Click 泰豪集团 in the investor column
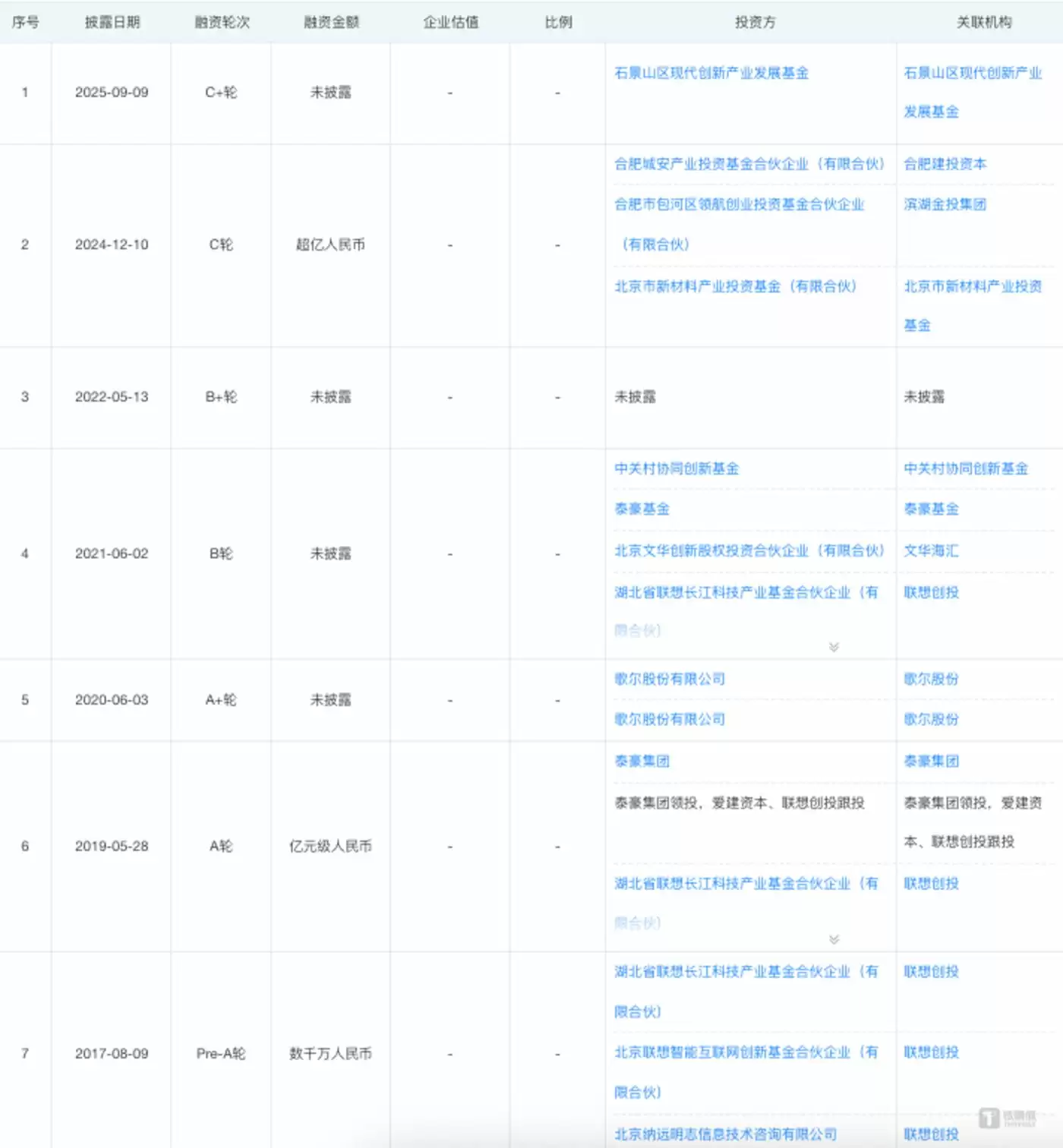 pos(642,761)
